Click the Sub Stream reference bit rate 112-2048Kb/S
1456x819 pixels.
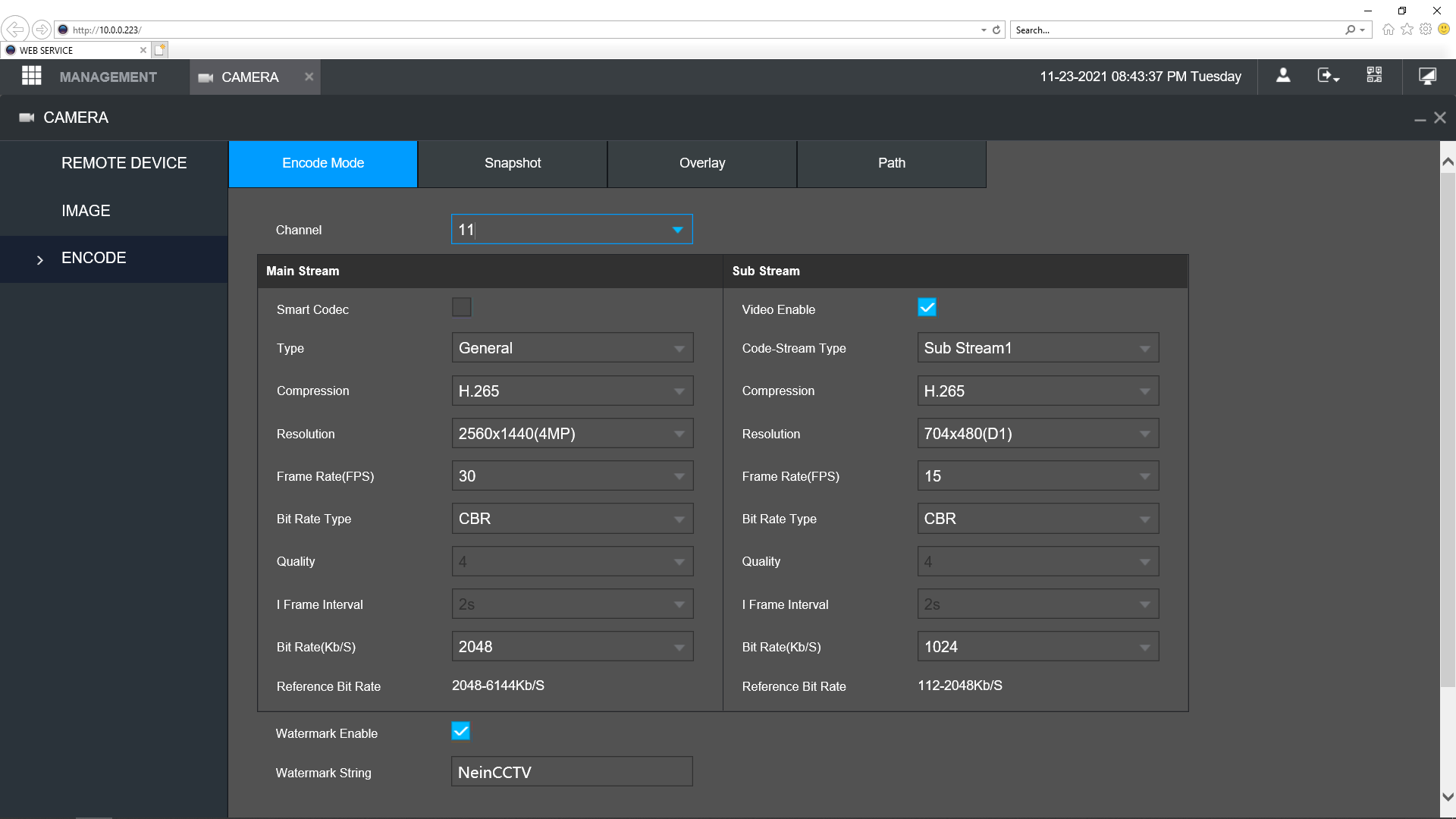960,686
